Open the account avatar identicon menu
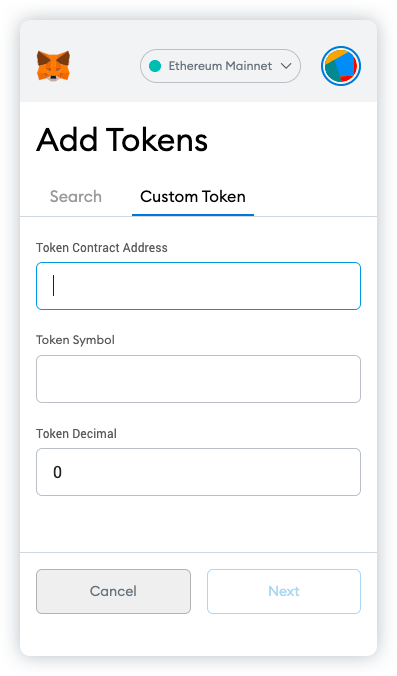The image size is (397, 676). [x=341, y=66]
